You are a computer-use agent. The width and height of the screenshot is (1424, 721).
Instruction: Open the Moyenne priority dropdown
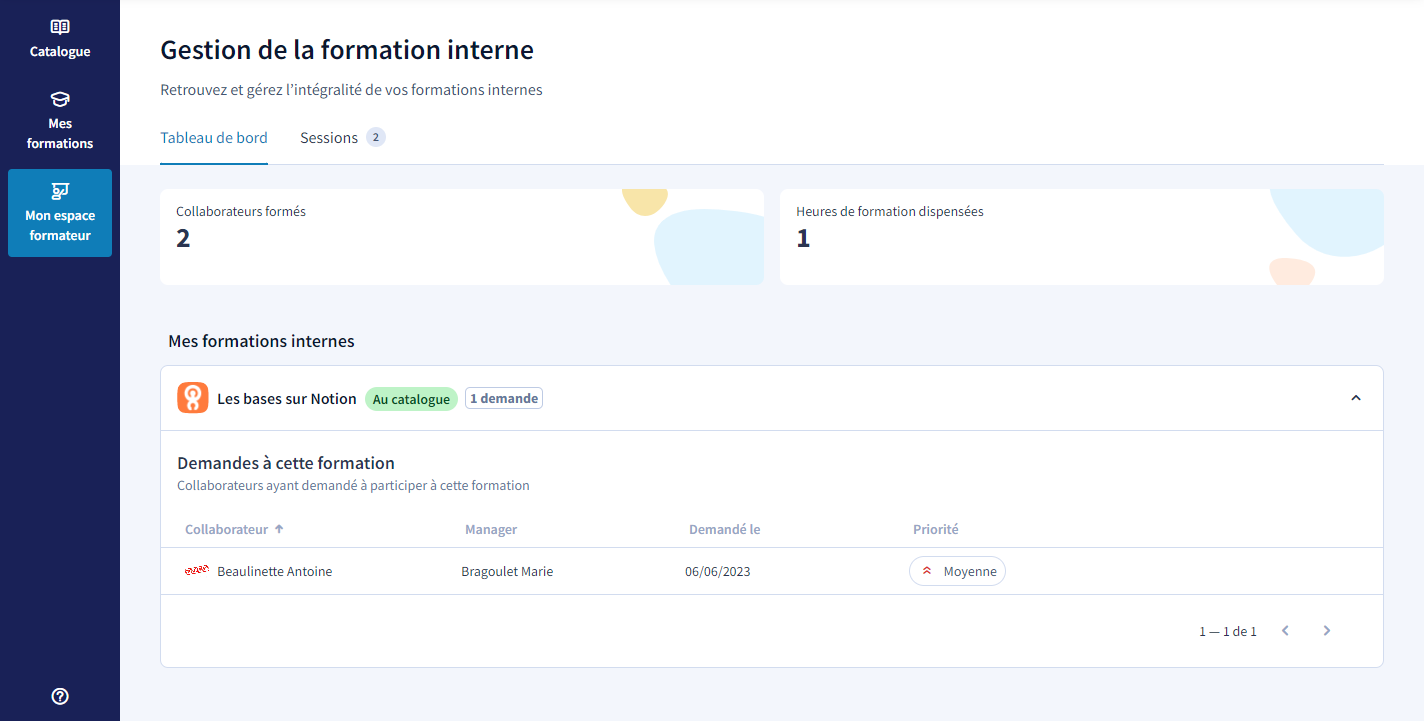tap(957, 571)
